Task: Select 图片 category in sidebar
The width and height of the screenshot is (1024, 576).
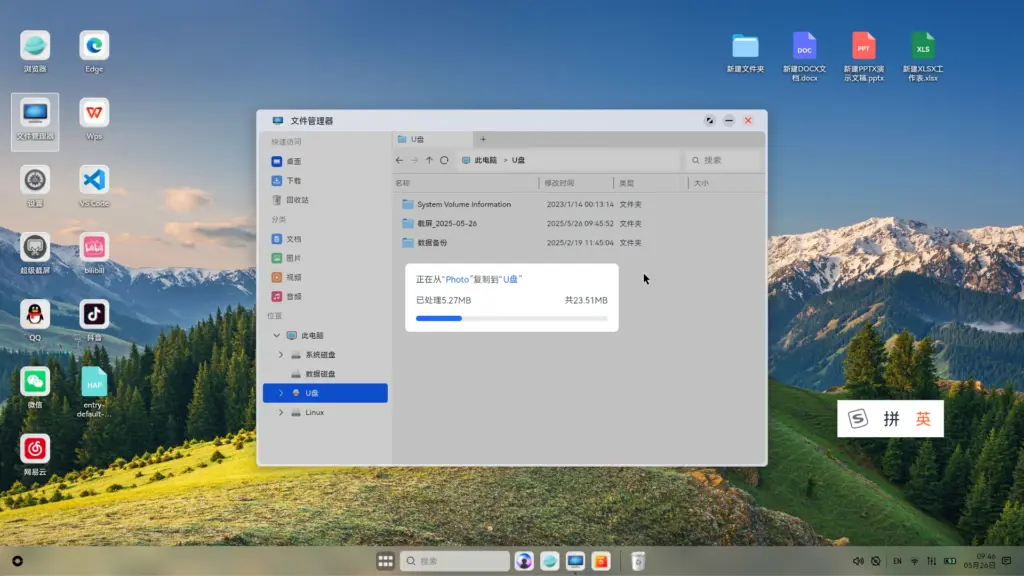Action: click(293, 258)
